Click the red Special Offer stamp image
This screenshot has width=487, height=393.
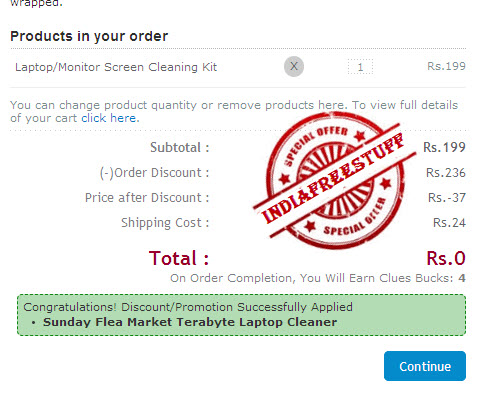point(335,180)
